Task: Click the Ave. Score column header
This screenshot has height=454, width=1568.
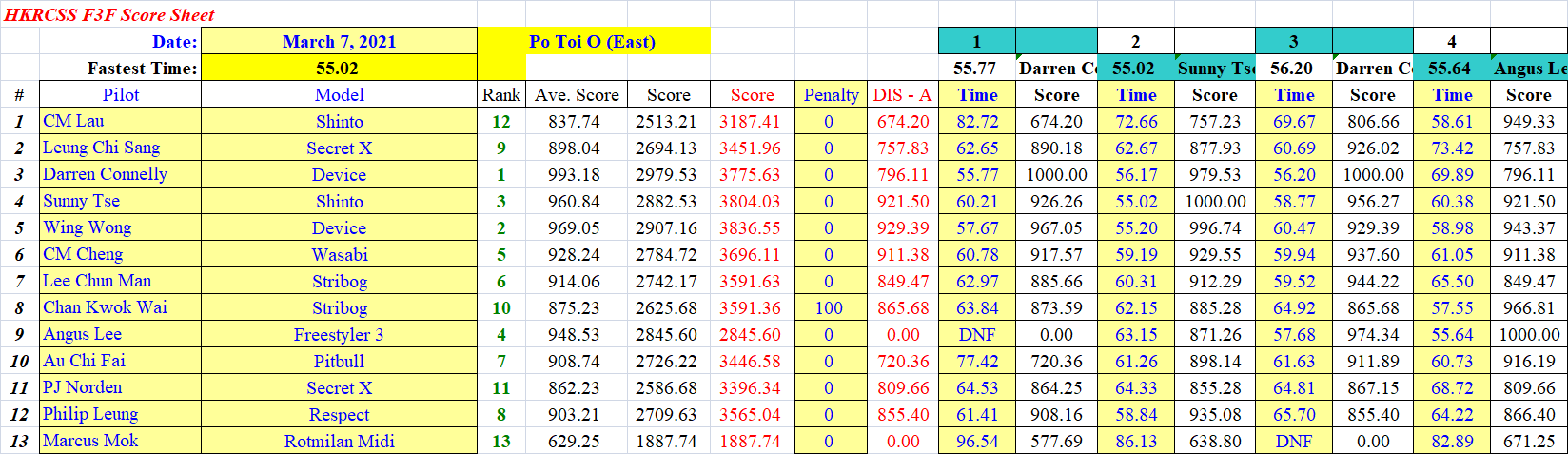Action: 577,94
